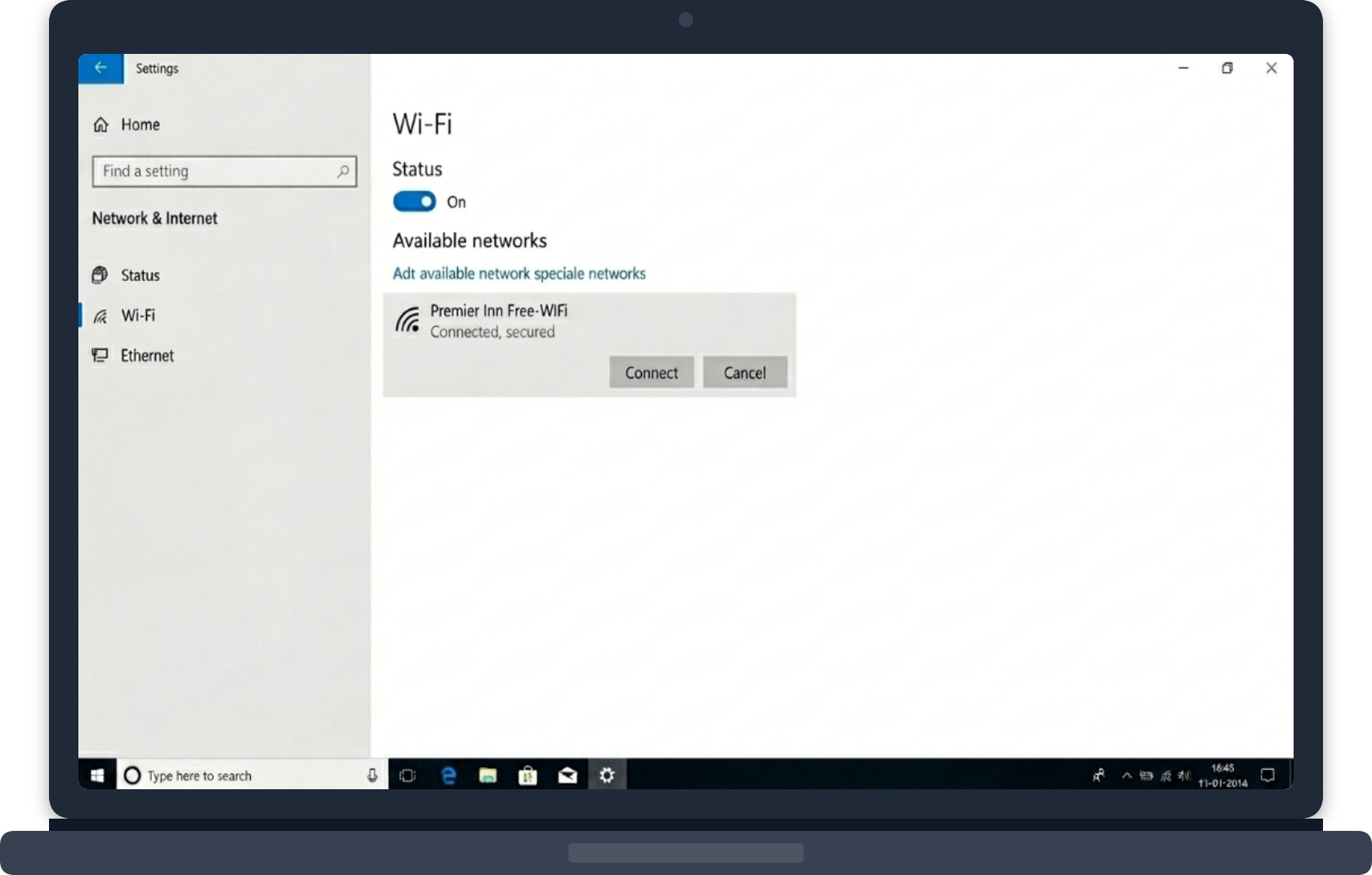Click the globe icon beside Status

pyautogui.click(x=100, y=275)
